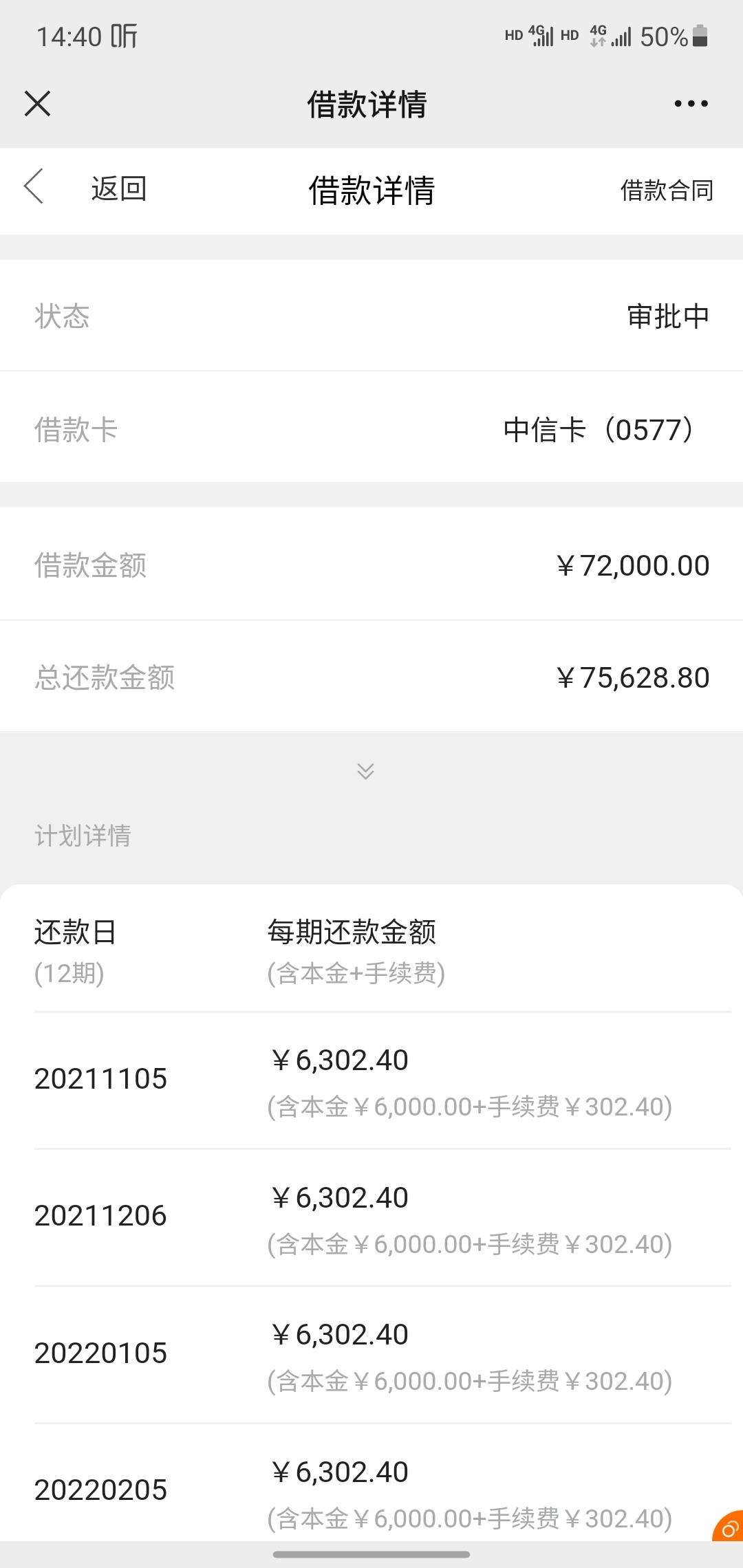Select the 20211206 repayment entry
The height and width of the screenshot is (1568, 743).
point(383,1218)
